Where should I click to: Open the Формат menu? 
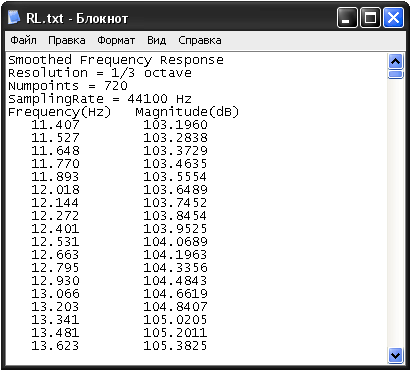coord(116,40)
